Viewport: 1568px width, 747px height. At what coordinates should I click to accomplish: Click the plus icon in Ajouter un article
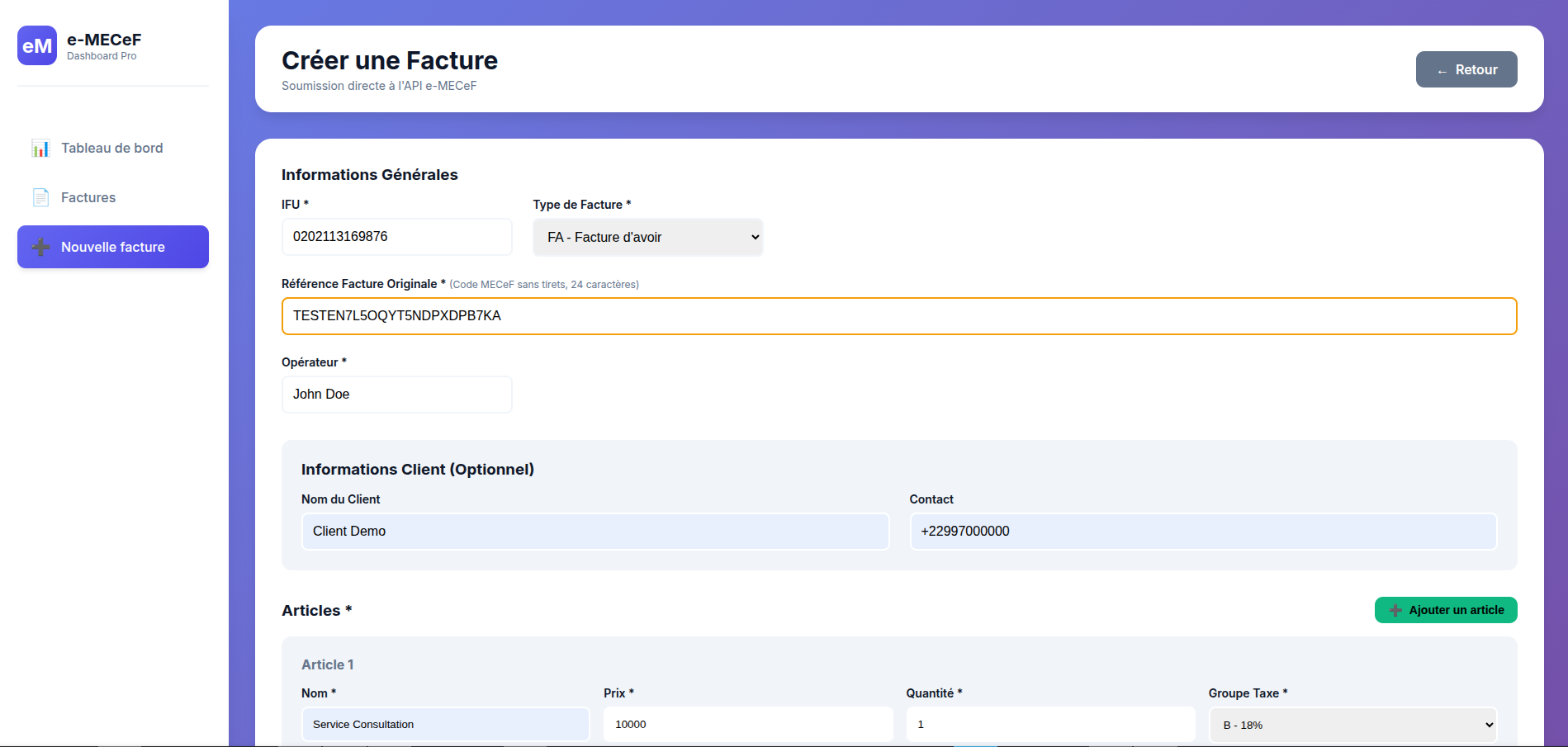pos(1395,611)
